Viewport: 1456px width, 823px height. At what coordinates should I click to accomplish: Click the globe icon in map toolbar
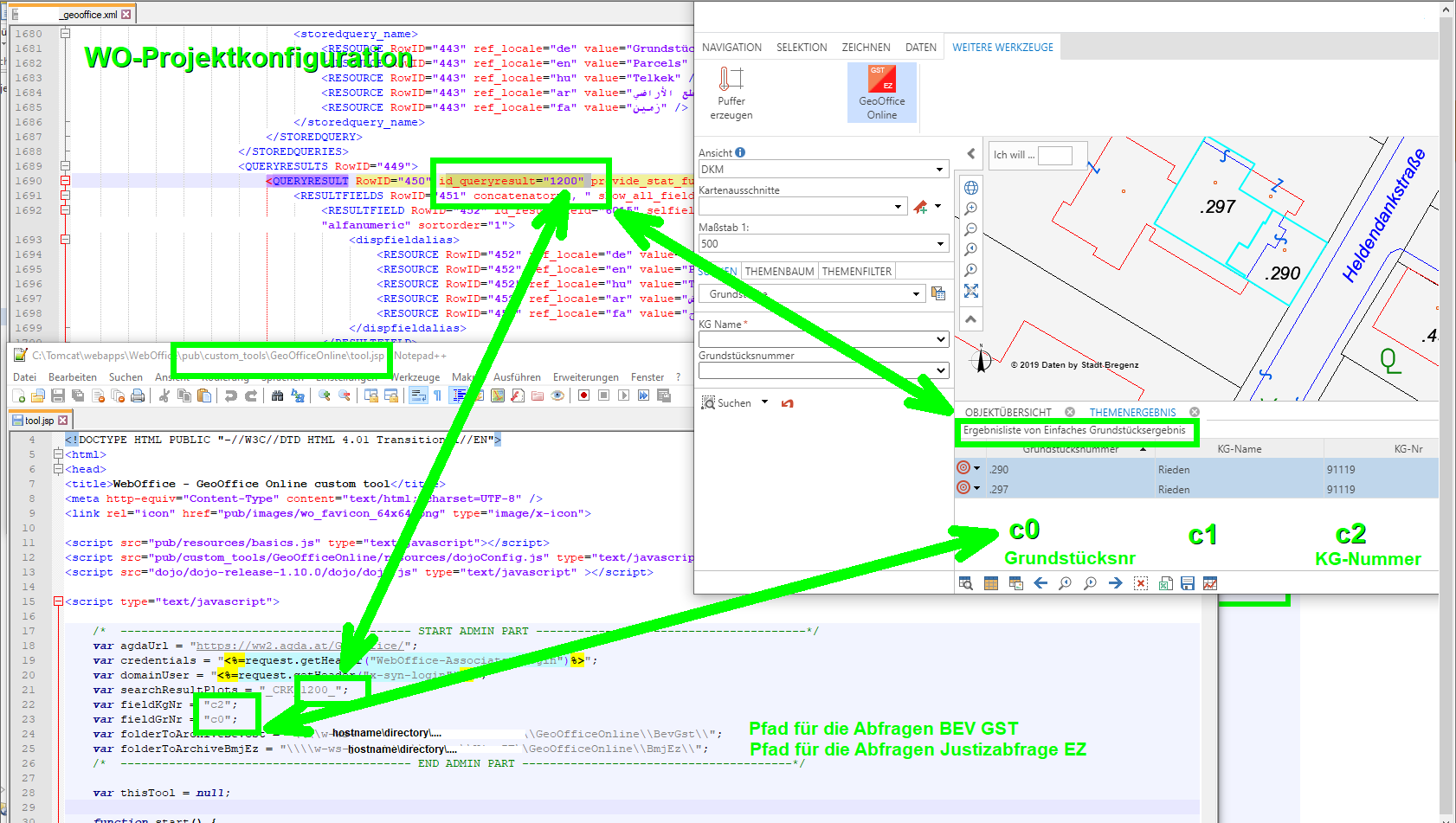tap(971, 187)
